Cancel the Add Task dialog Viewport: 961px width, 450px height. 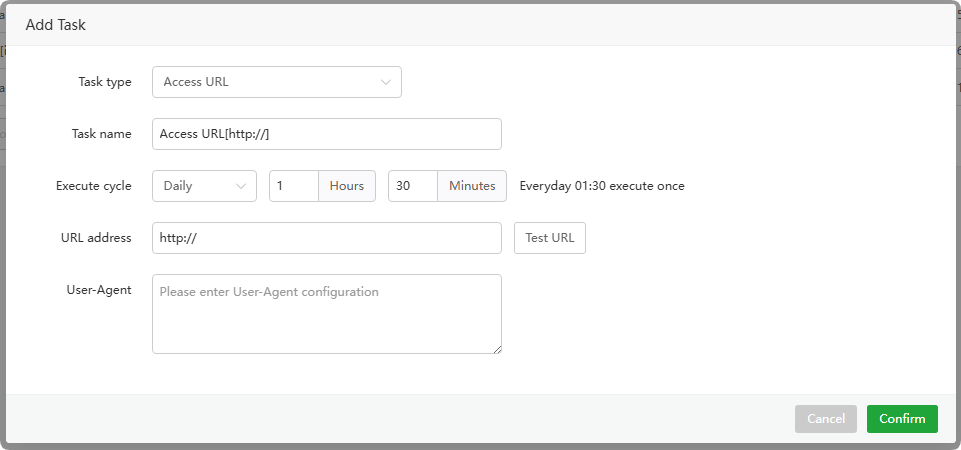click(826, 419)
